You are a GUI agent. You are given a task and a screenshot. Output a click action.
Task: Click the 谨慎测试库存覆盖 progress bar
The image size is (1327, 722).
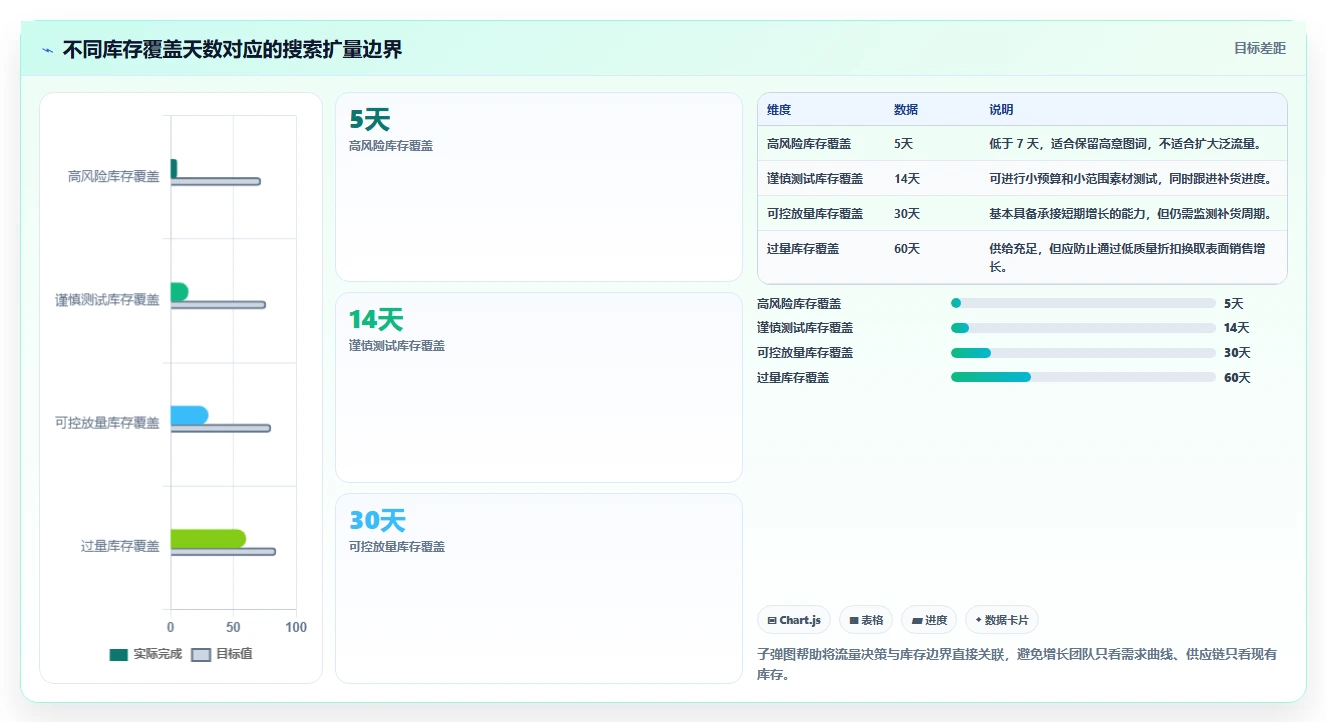pyautogui.click(x=1083, y=328)
